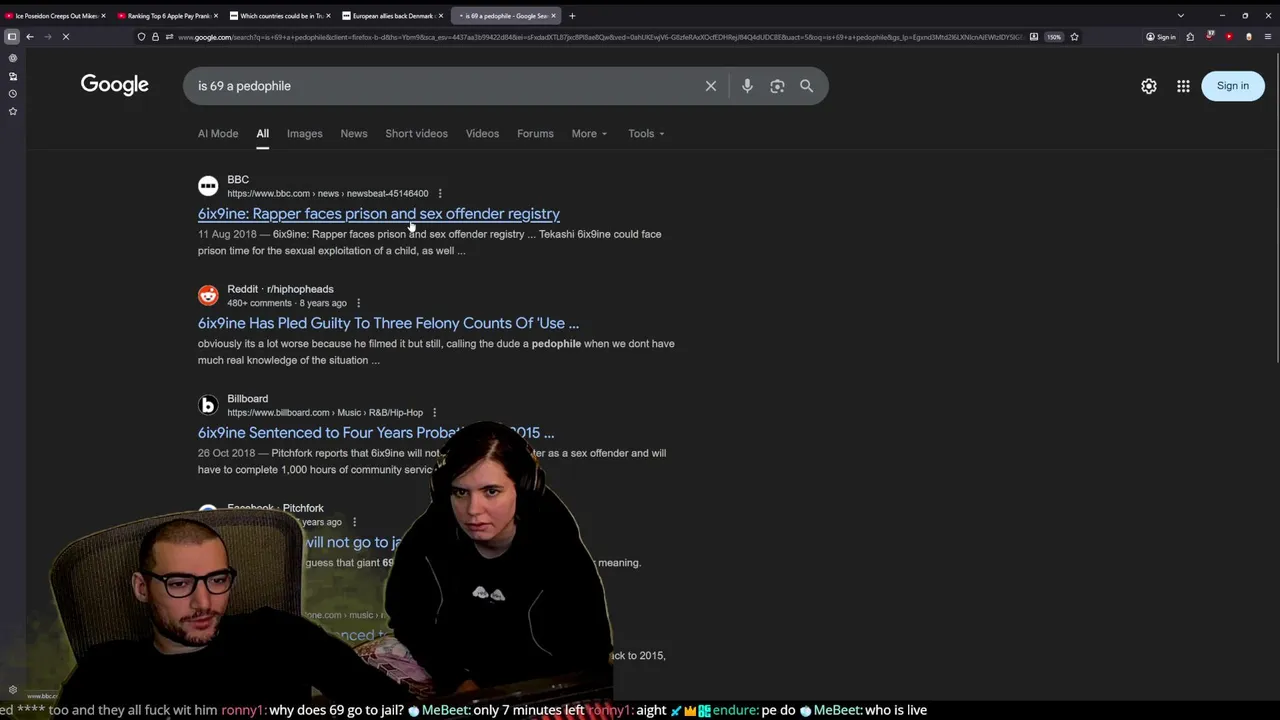Switch to Videos results
1280x720 pixels.
pyautogui.click(x=482, y=134)
